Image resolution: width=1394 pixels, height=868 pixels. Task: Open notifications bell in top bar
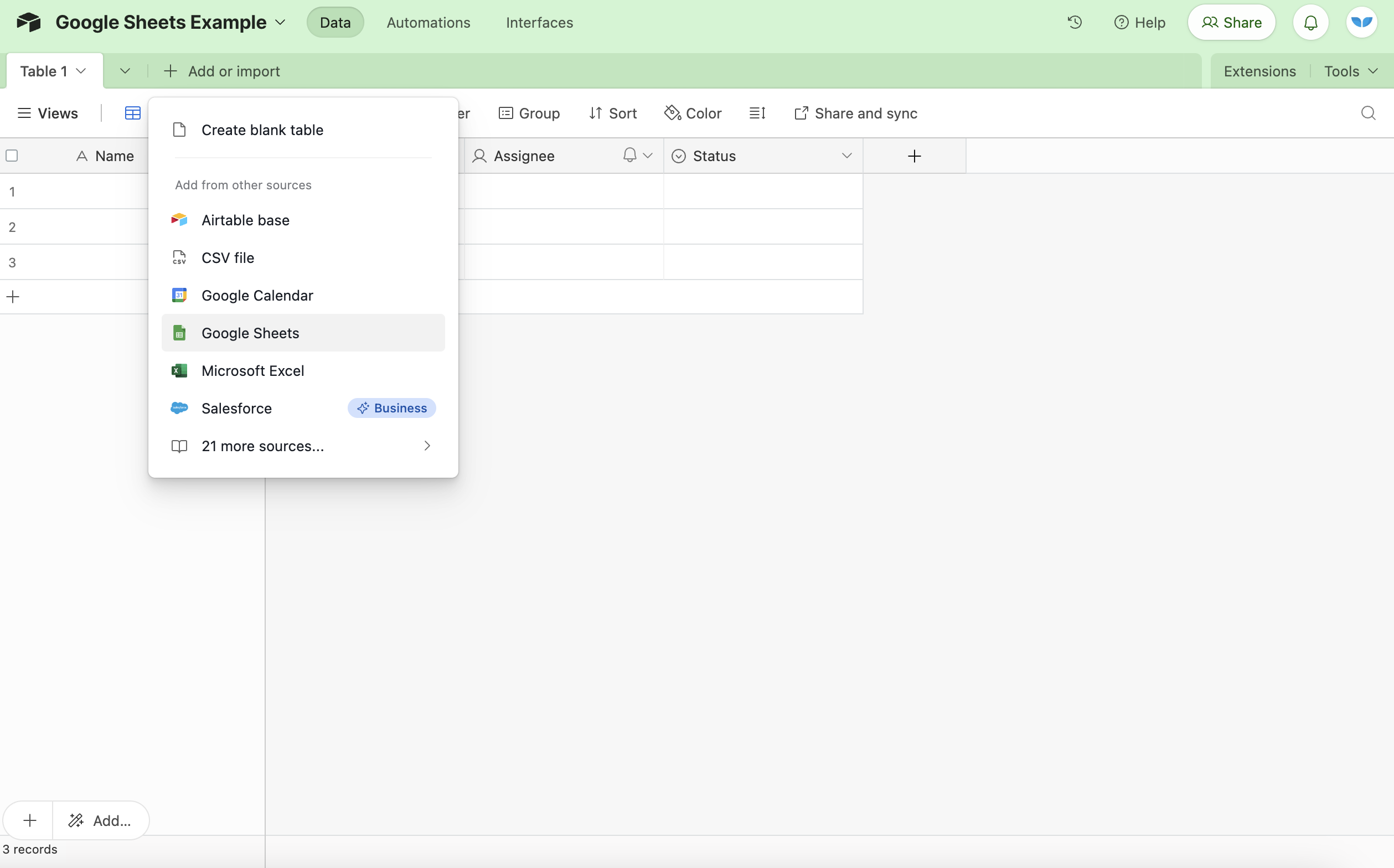click(1311, 22)
